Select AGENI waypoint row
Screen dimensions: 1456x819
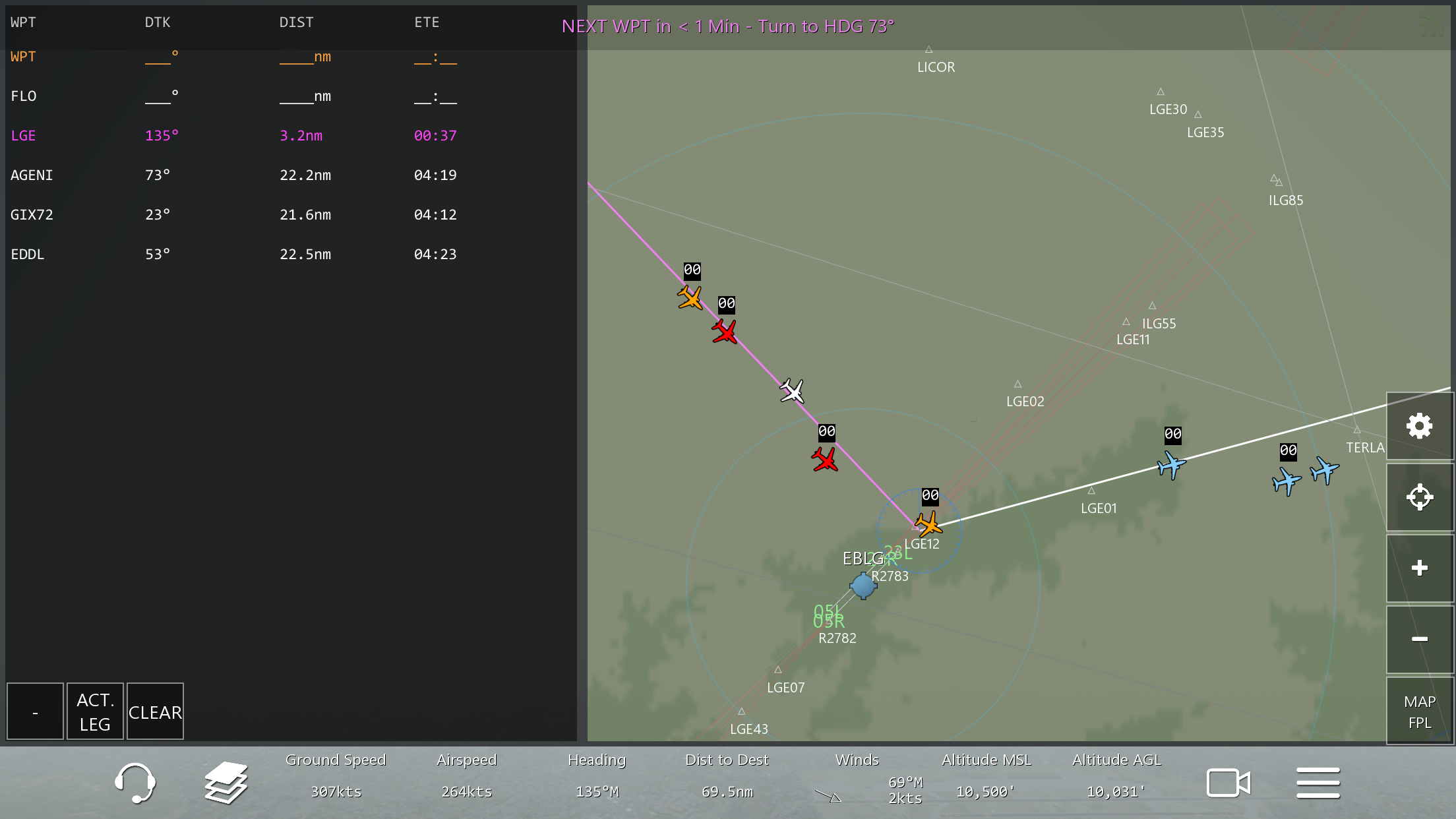pyautogui.click(x=32, y=175)
